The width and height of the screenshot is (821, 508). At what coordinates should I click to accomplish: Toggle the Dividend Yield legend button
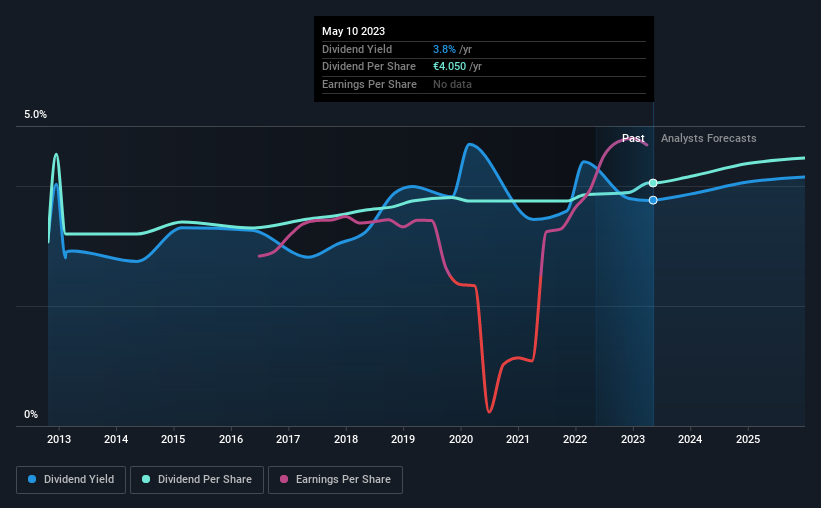pyautogui.click(x=71, y=480)
